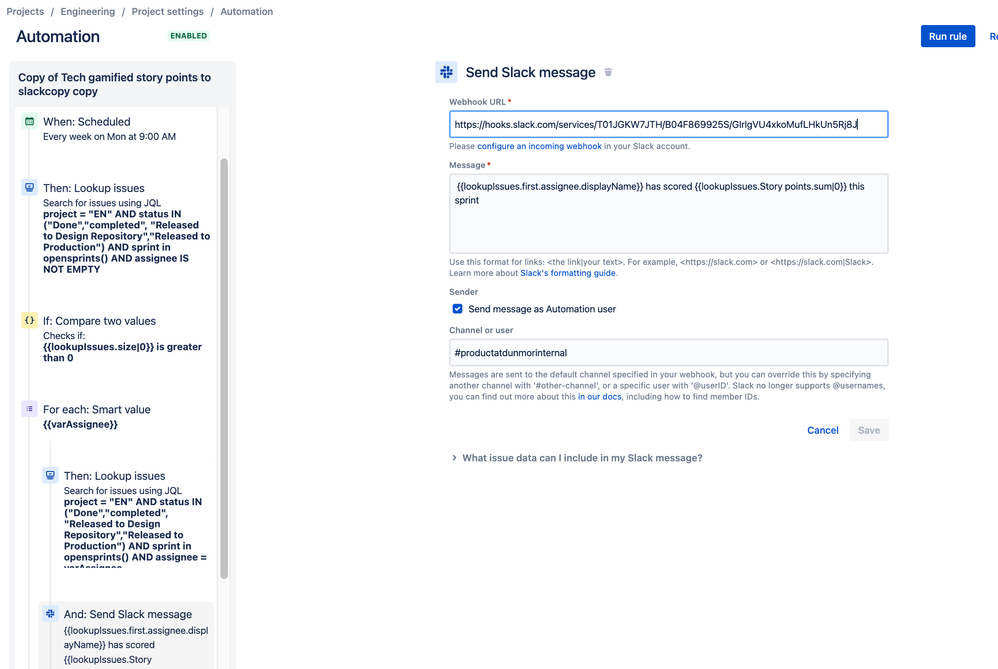This screenshot has height=669, width=998.
Task: Click the curly braces Compare two values icon
Action: tap(29, 320)
